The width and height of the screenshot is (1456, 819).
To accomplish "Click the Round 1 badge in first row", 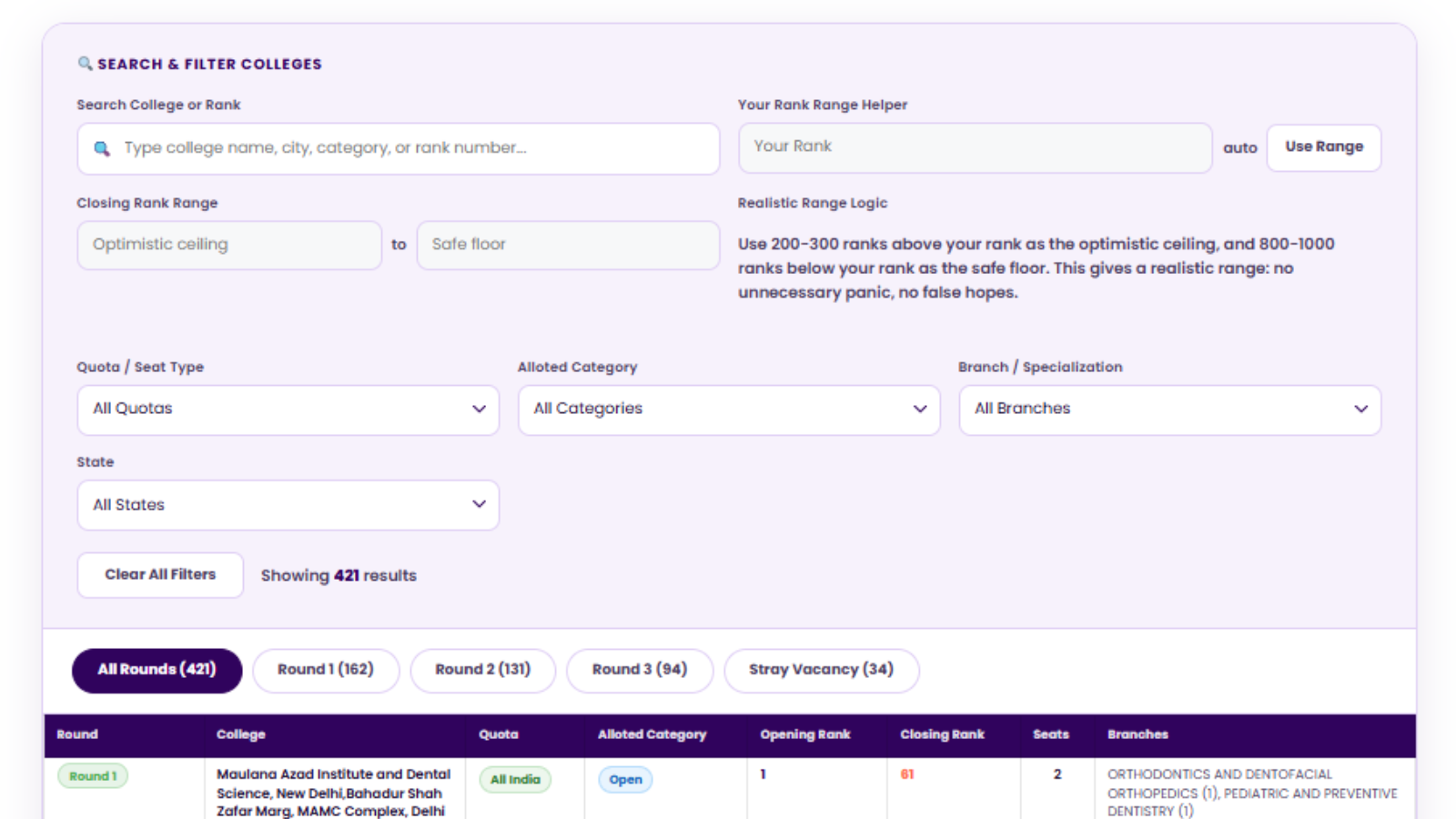I will tap(93, 776).
